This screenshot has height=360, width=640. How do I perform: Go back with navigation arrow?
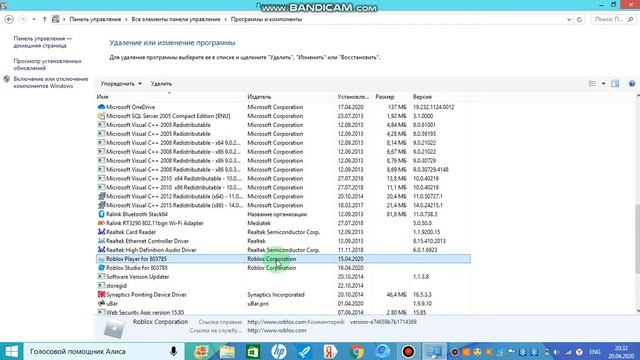click(9, 19)
